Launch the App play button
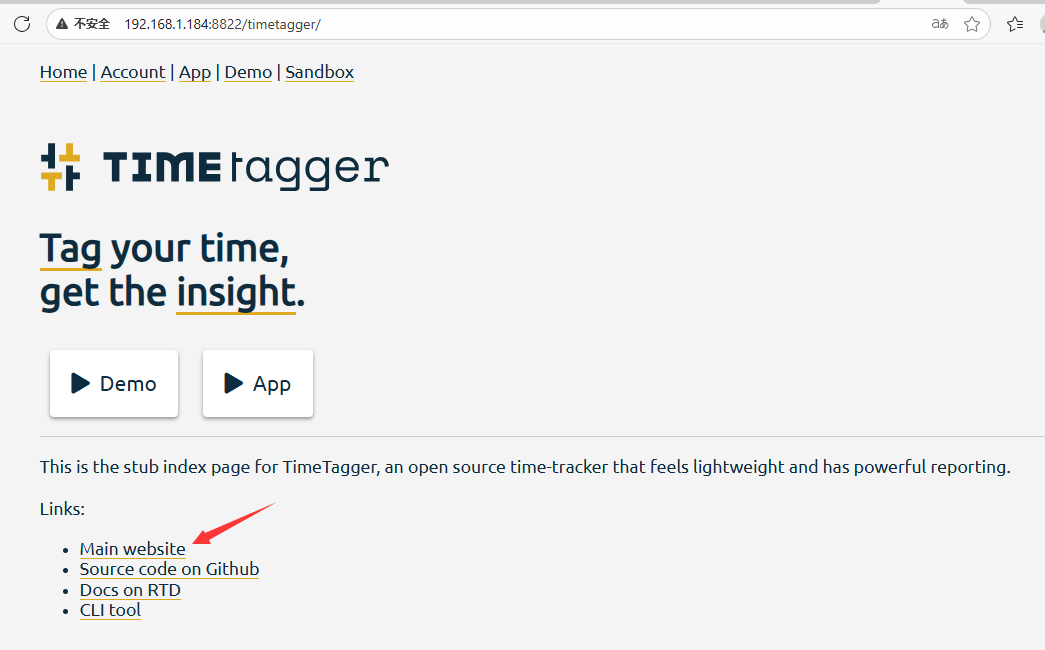 [258, 383]
